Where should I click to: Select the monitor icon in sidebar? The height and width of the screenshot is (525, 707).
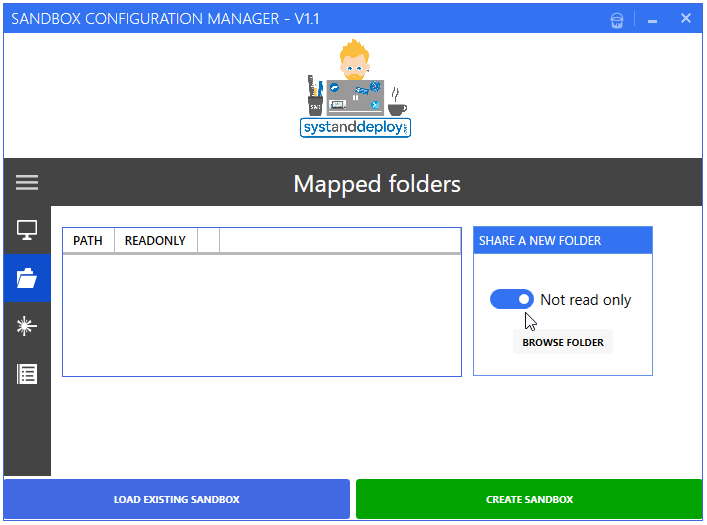pyautogui.click(x=27, y=230)
